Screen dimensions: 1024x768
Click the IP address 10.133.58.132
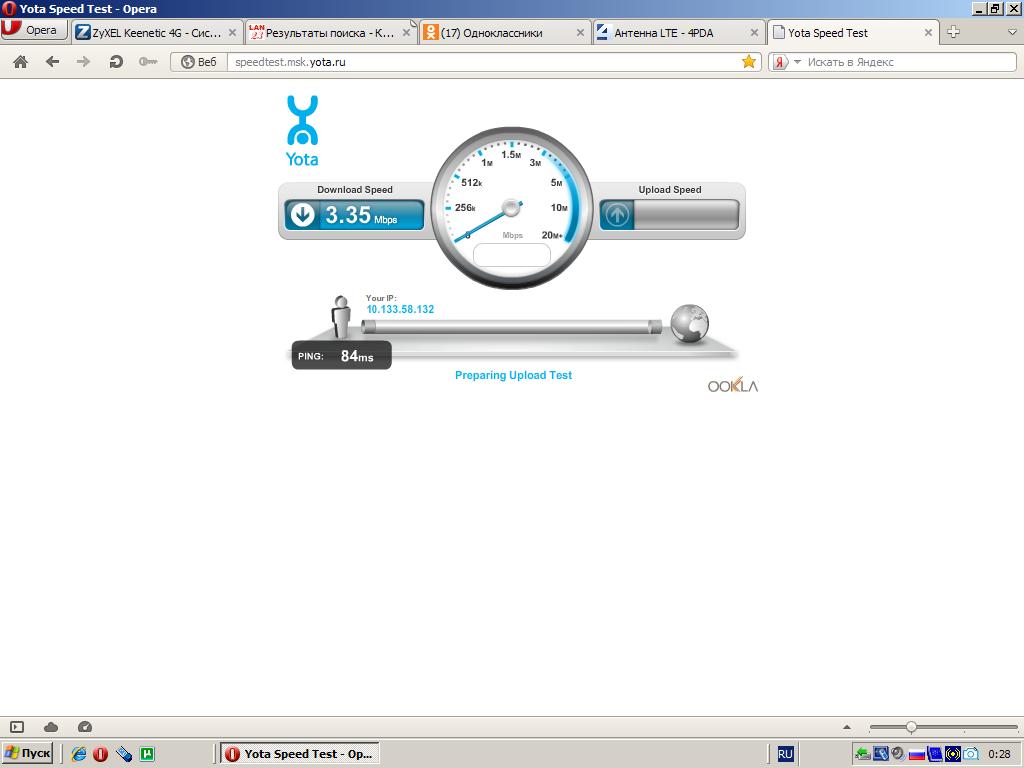[400, 309]
